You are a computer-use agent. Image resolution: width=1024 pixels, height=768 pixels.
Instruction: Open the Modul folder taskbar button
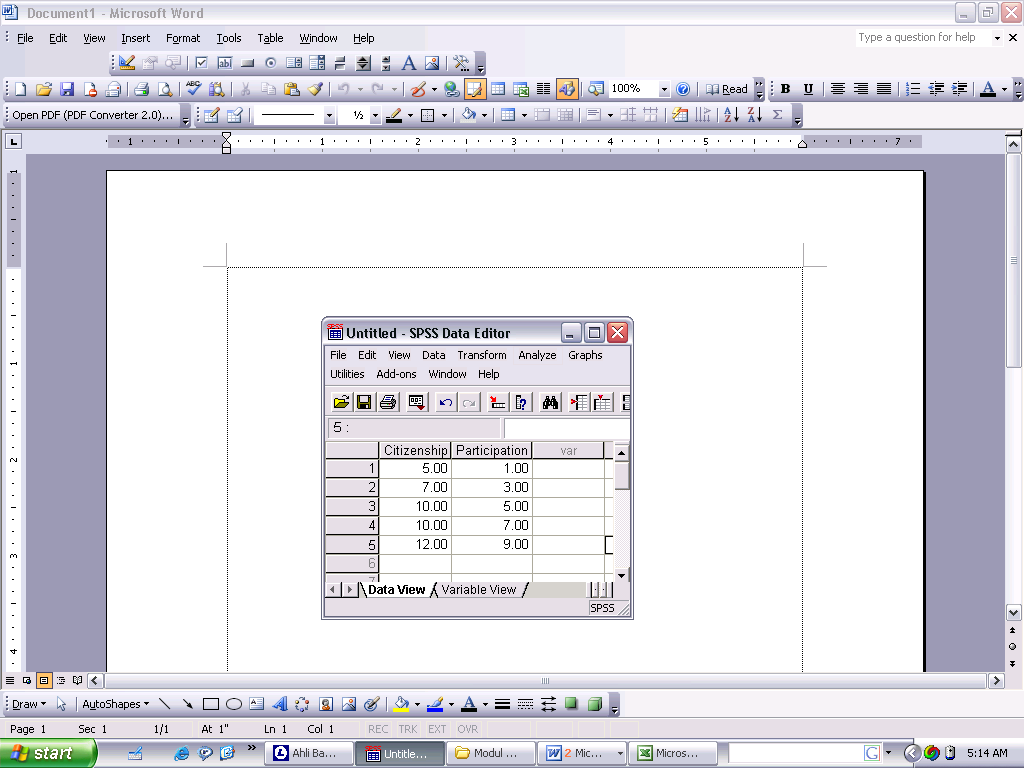point(490,753)
